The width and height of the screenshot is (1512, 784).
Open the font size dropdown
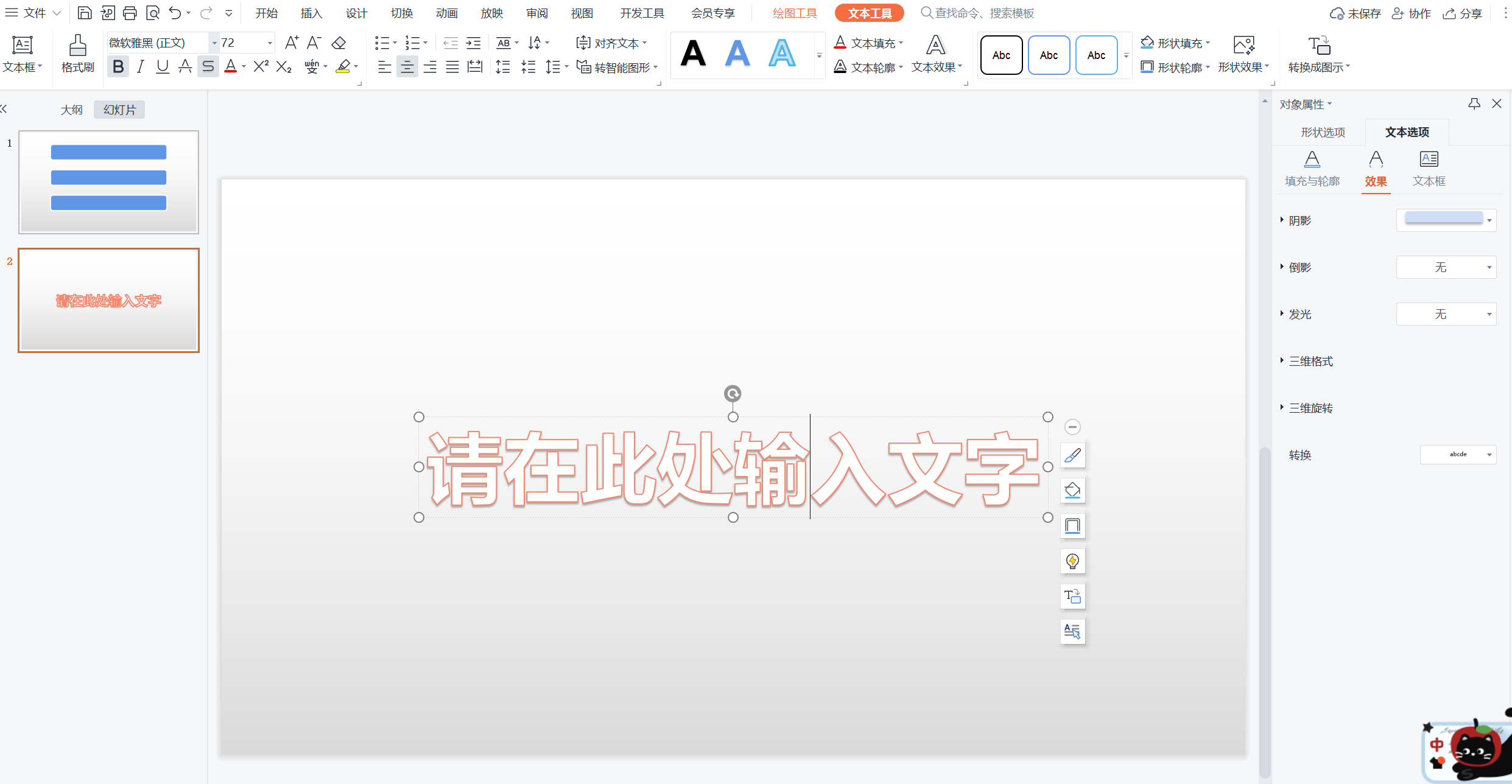click(270, 43)
